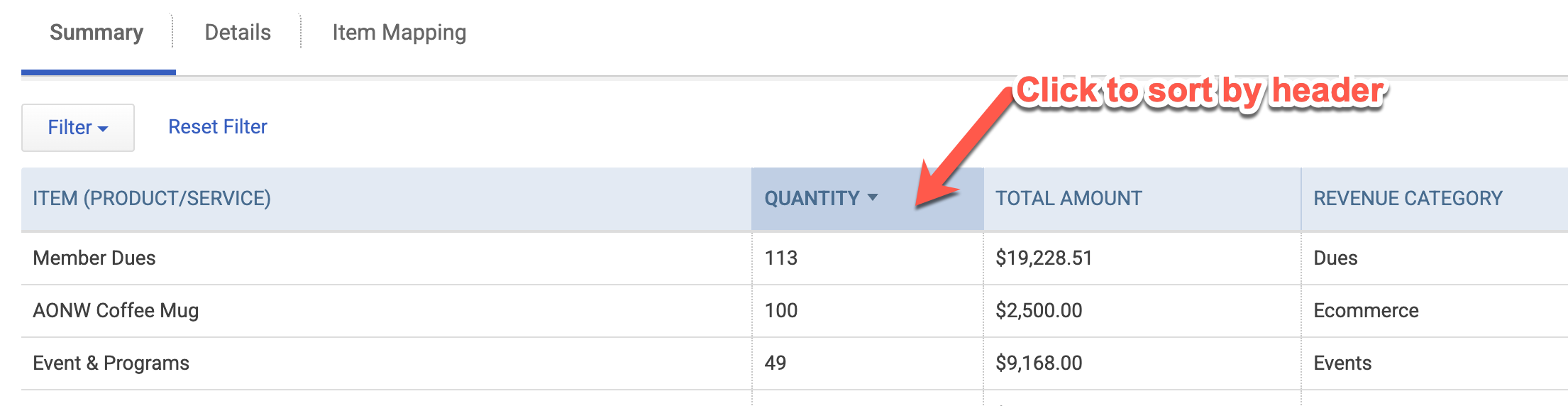1568x406 pixels.
Task: Click the $2,500.00 total amount cell
Action: (1039, 311)
